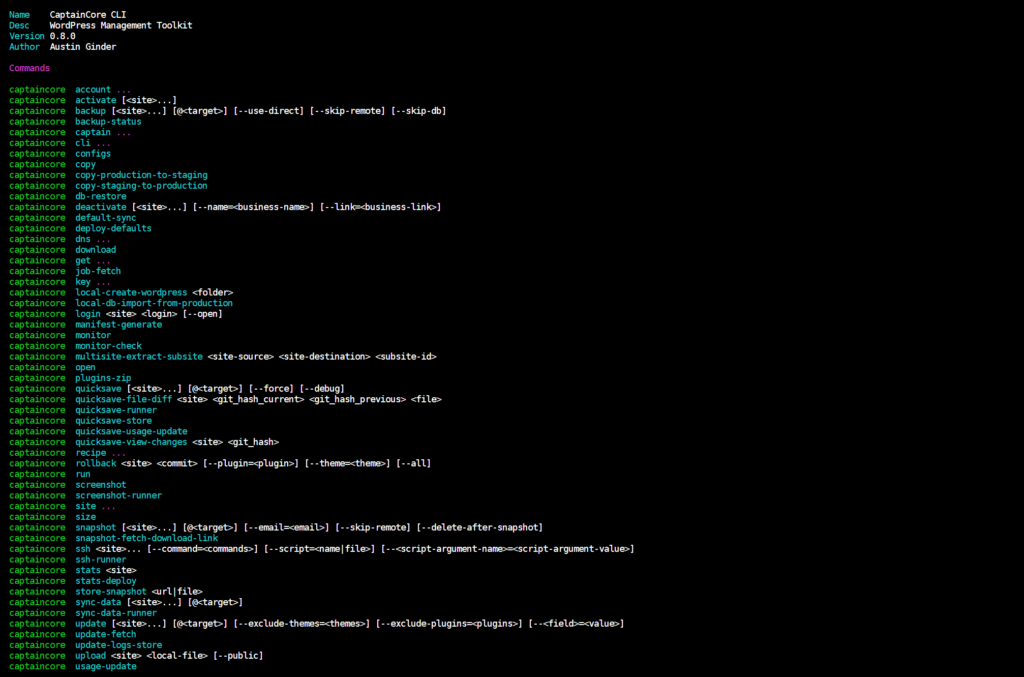Click the 'account' command

pos(93,89)
